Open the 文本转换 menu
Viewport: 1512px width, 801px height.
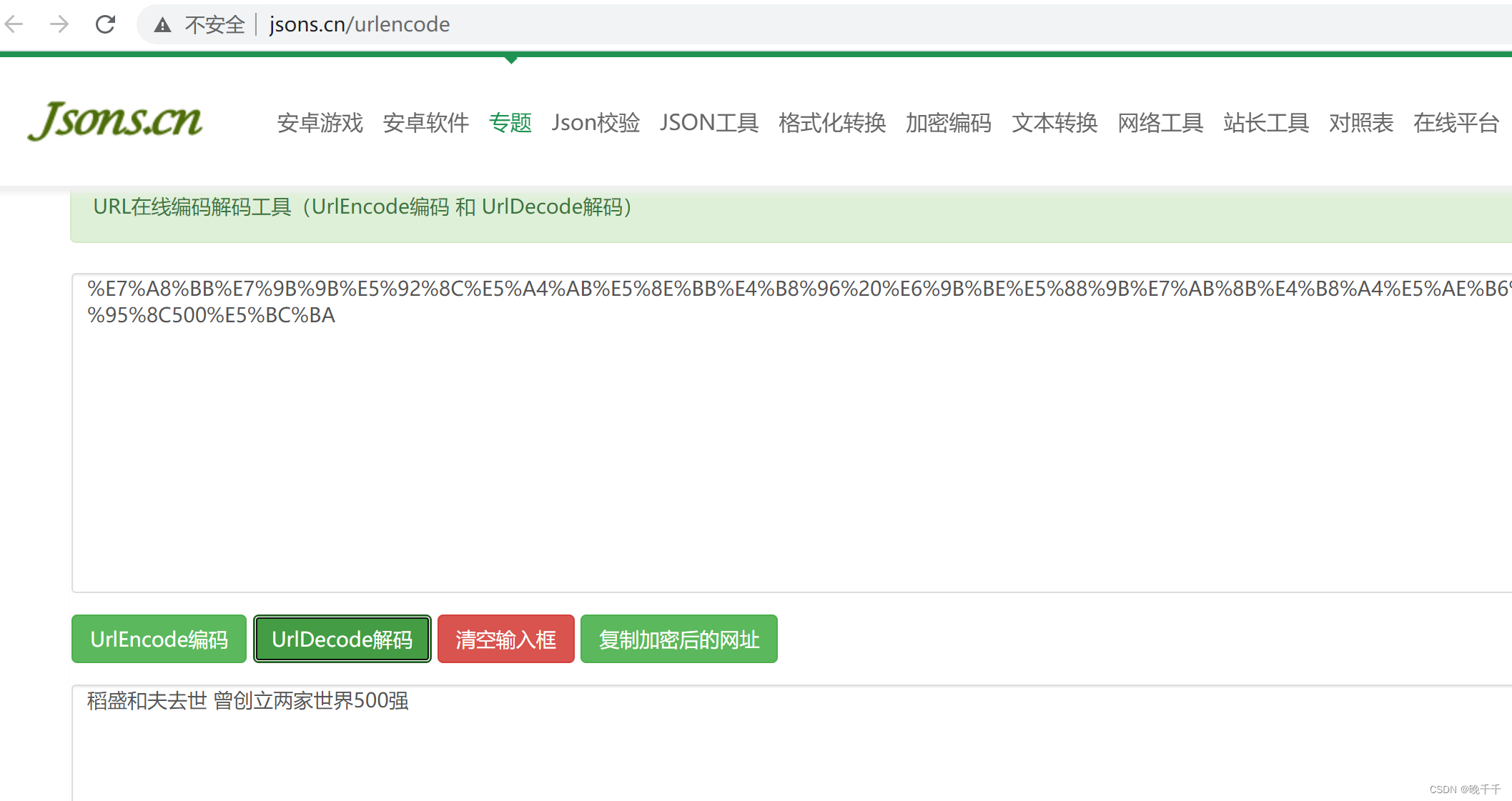(x=1054, y=123)
